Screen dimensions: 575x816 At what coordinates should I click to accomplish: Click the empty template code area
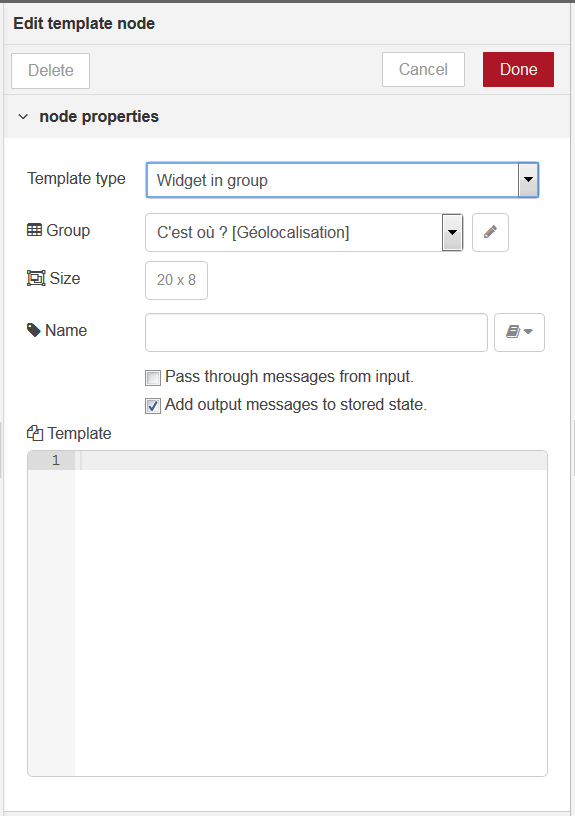coord(311,622)
